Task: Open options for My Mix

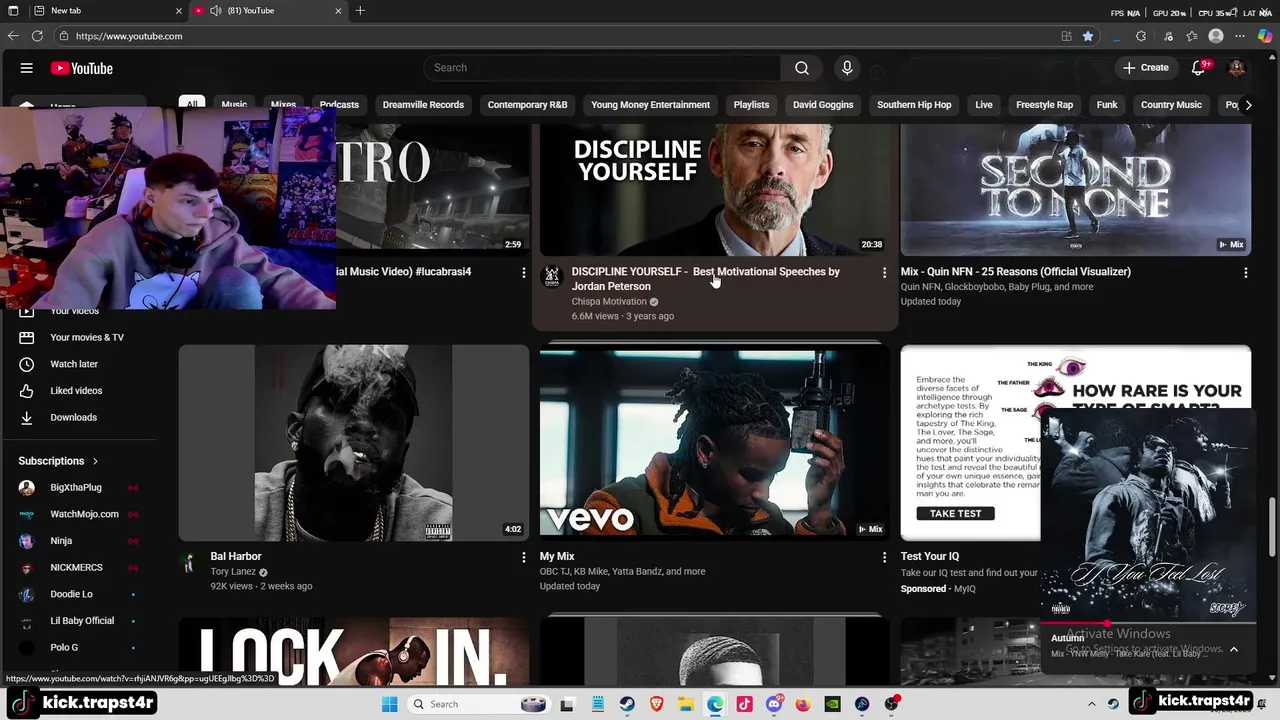Action: click(884, 557)
